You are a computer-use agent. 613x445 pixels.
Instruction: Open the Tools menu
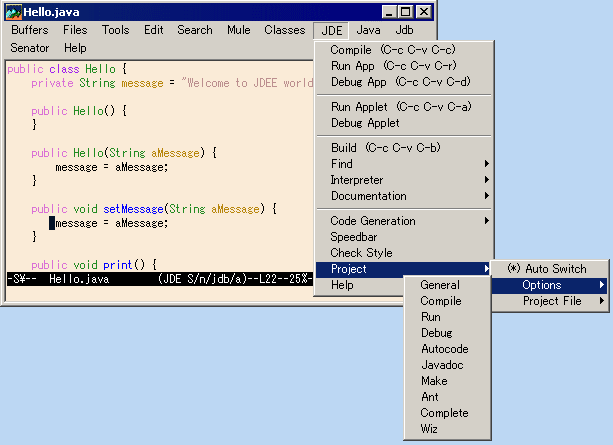click(x=115, y=30)
